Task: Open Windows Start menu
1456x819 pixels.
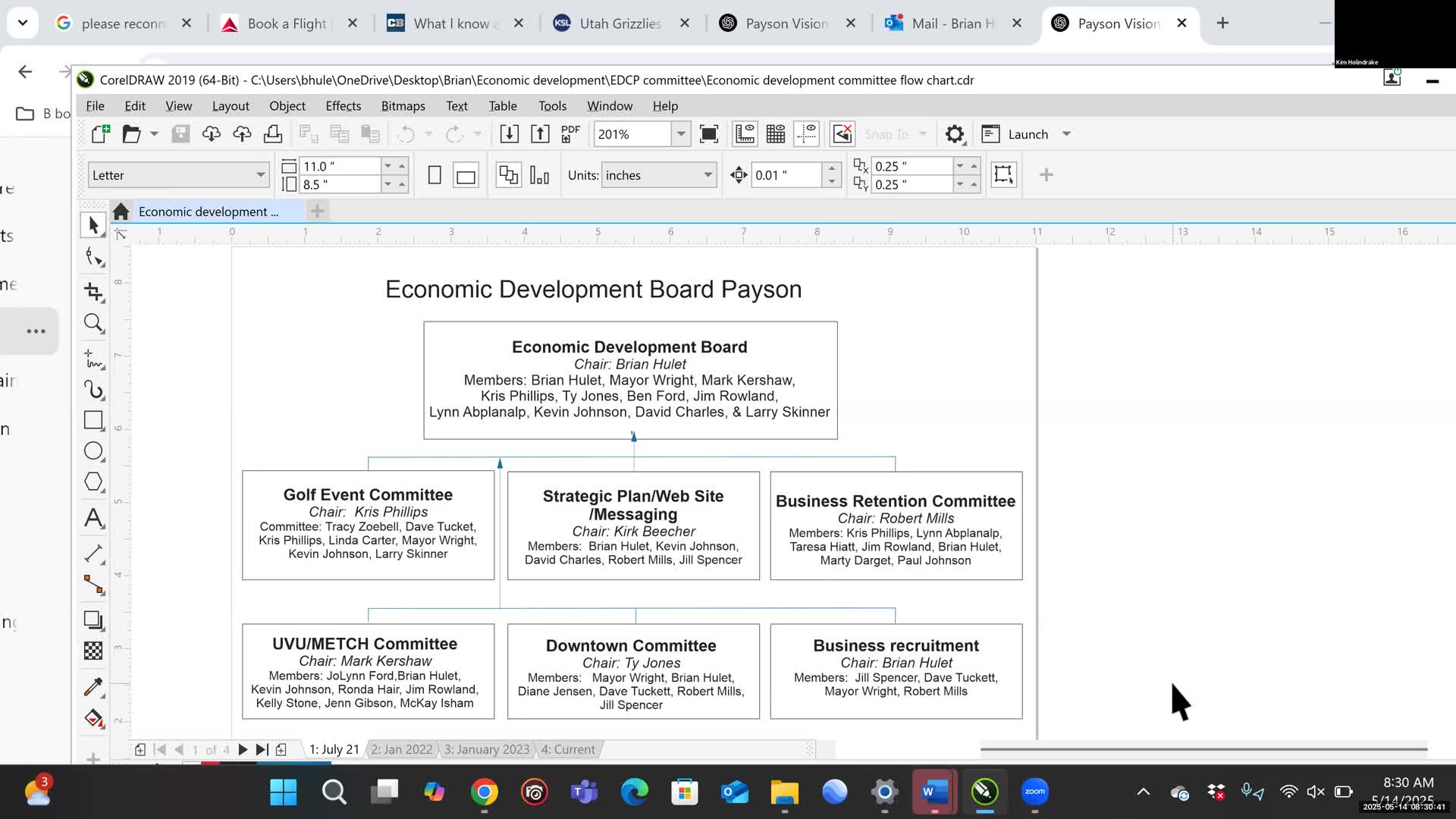Action: [x=284, y=792]
